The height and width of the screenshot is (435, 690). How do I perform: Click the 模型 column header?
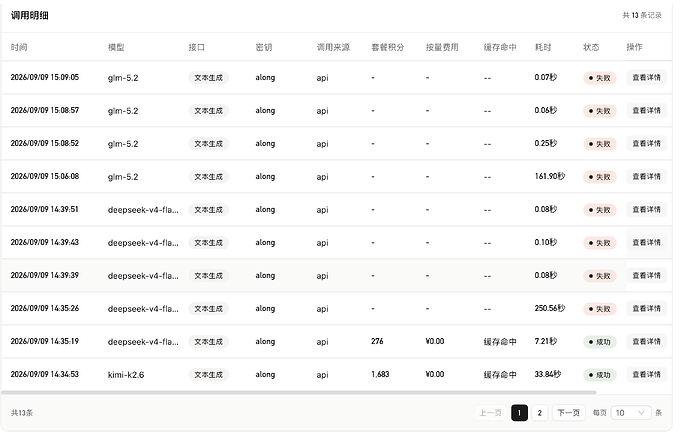(116, 47)
